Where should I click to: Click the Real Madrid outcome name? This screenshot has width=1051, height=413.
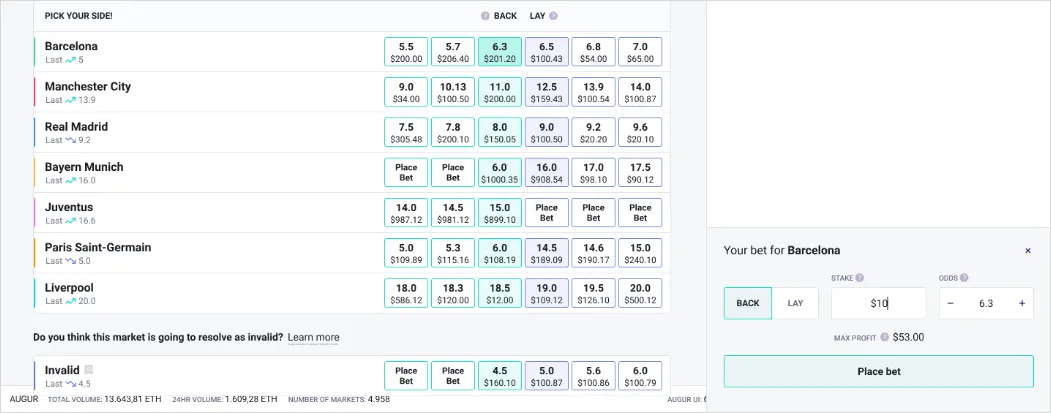pos(76,127)
